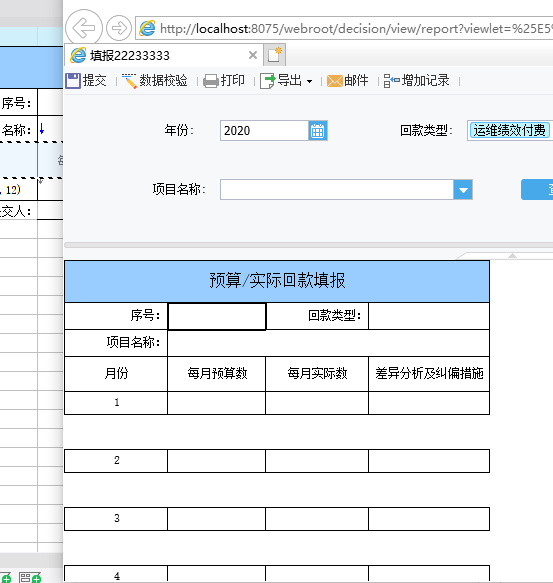Image resolution: width=553 pixels, height=583 pixels.
Task: Click the 差异分析 cell for month 3
Action: tap(429, 519)
